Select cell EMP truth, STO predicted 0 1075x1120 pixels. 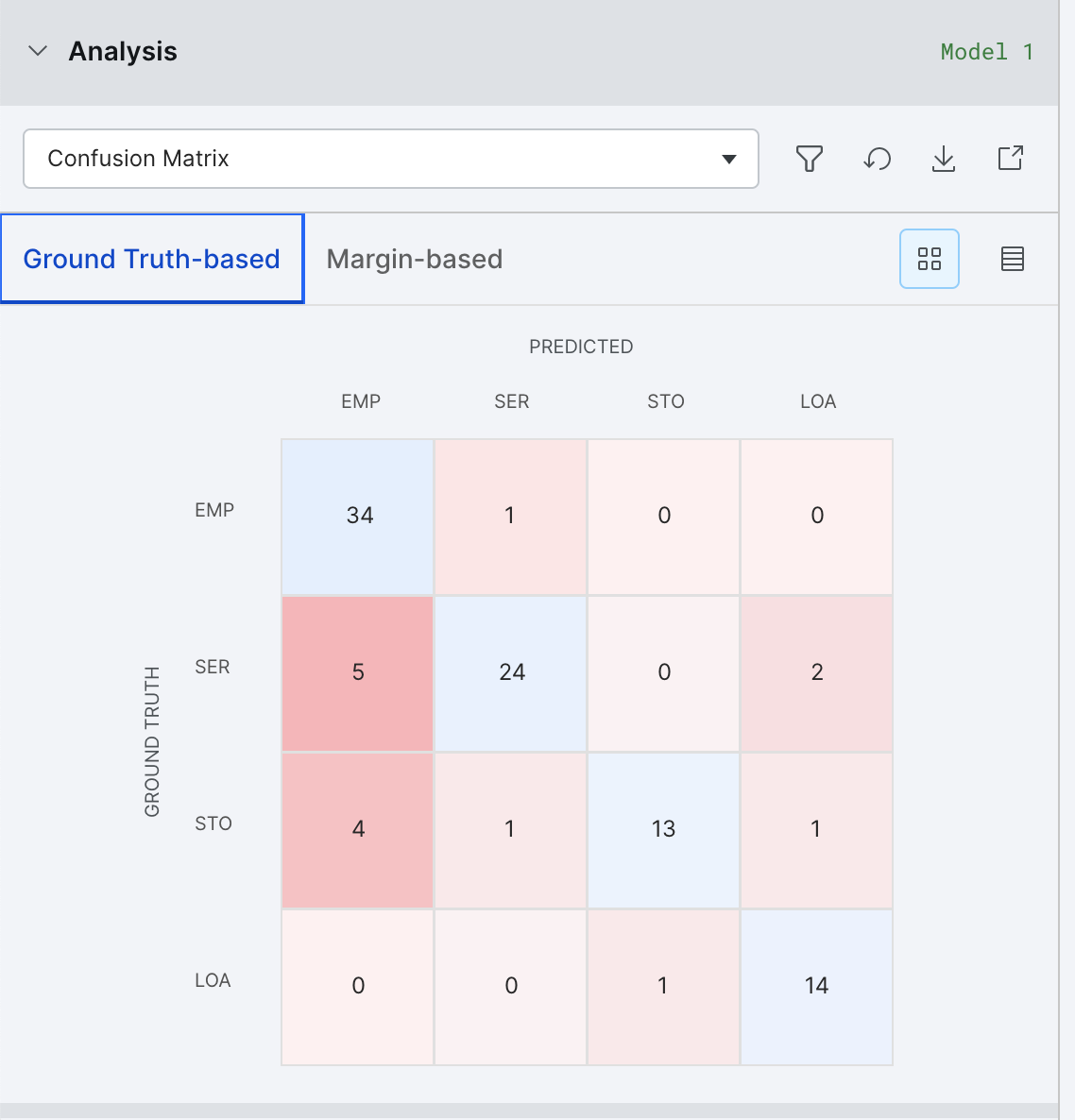pos(663,517)
